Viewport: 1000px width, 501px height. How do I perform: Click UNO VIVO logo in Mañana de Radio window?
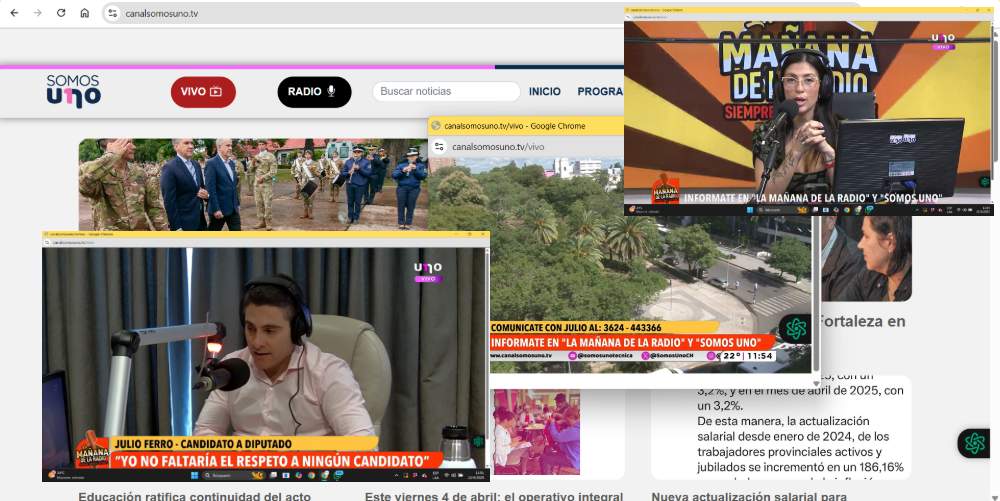[x=943, y=41]
